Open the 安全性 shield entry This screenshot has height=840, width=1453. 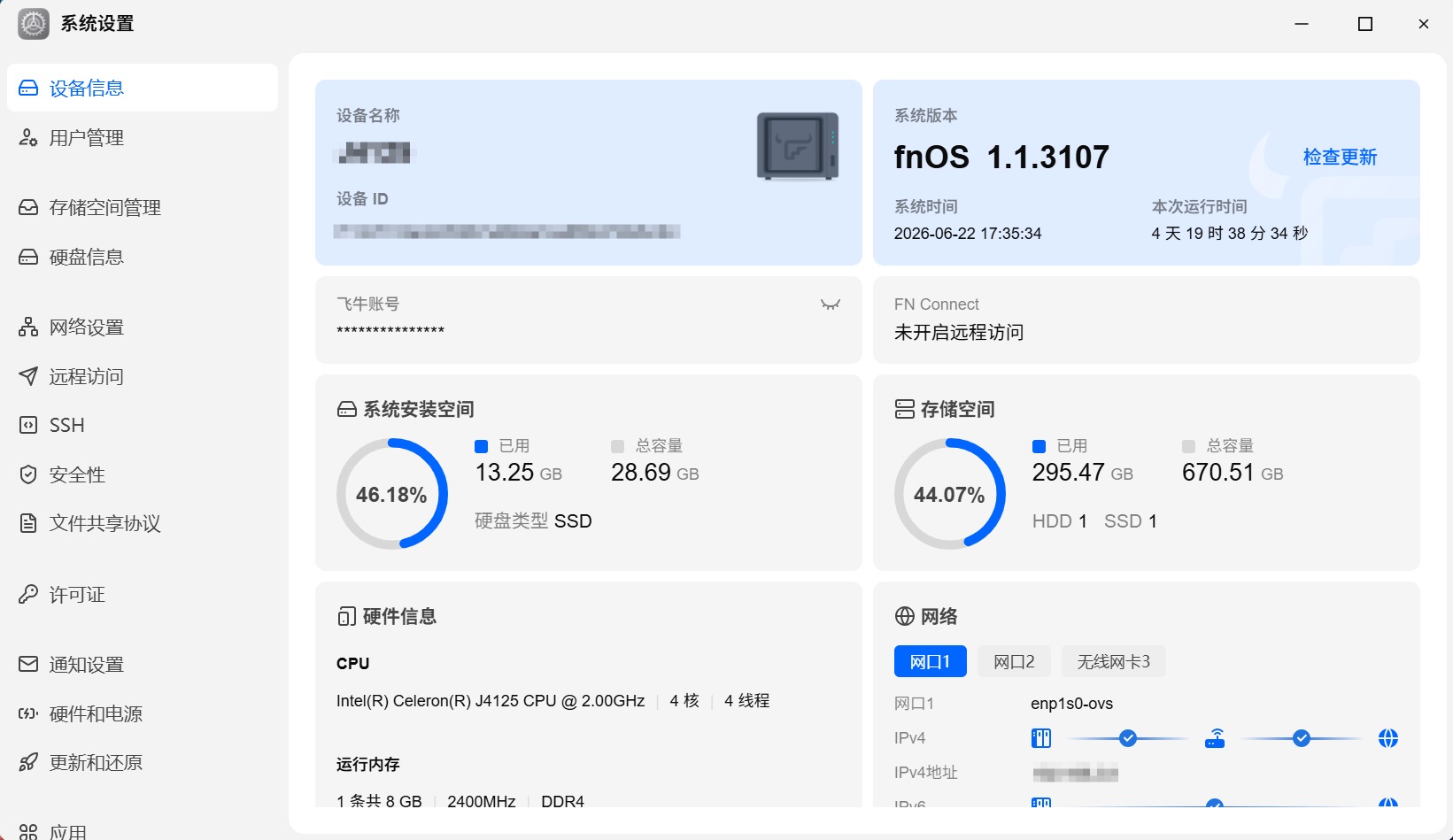142,475
